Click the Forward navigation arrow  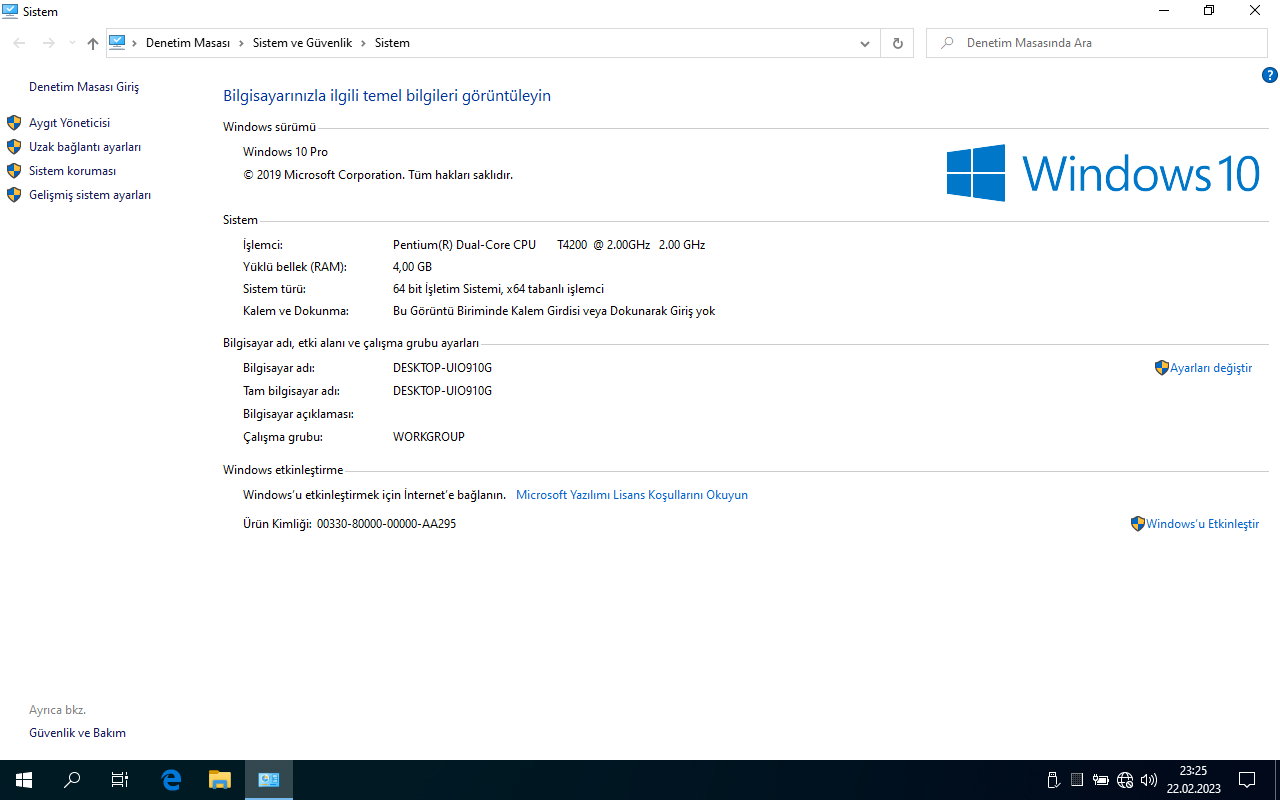click(x=48, y=43)
